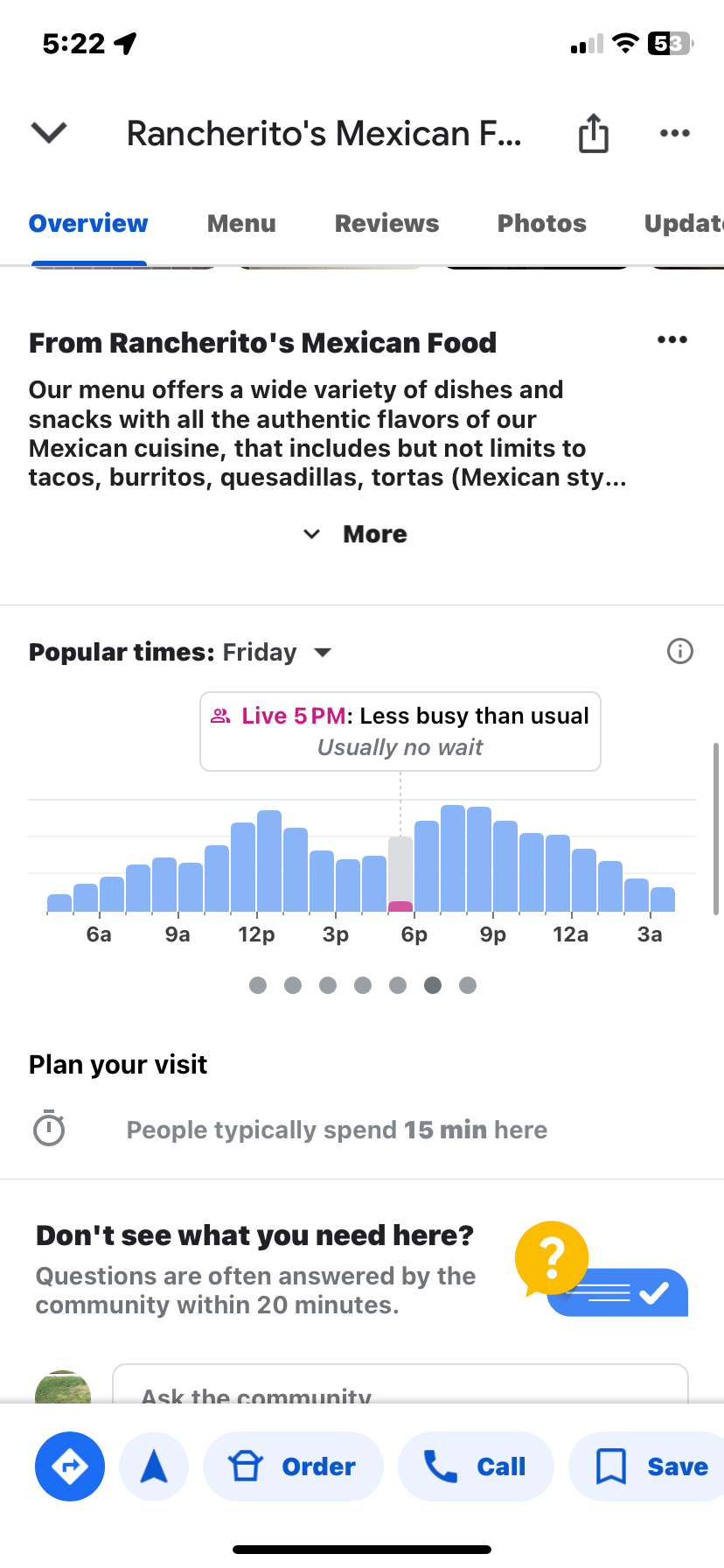Tap the yellow question mark illustration
This screenshot has width=724, height=1568.
point(552,1257)
